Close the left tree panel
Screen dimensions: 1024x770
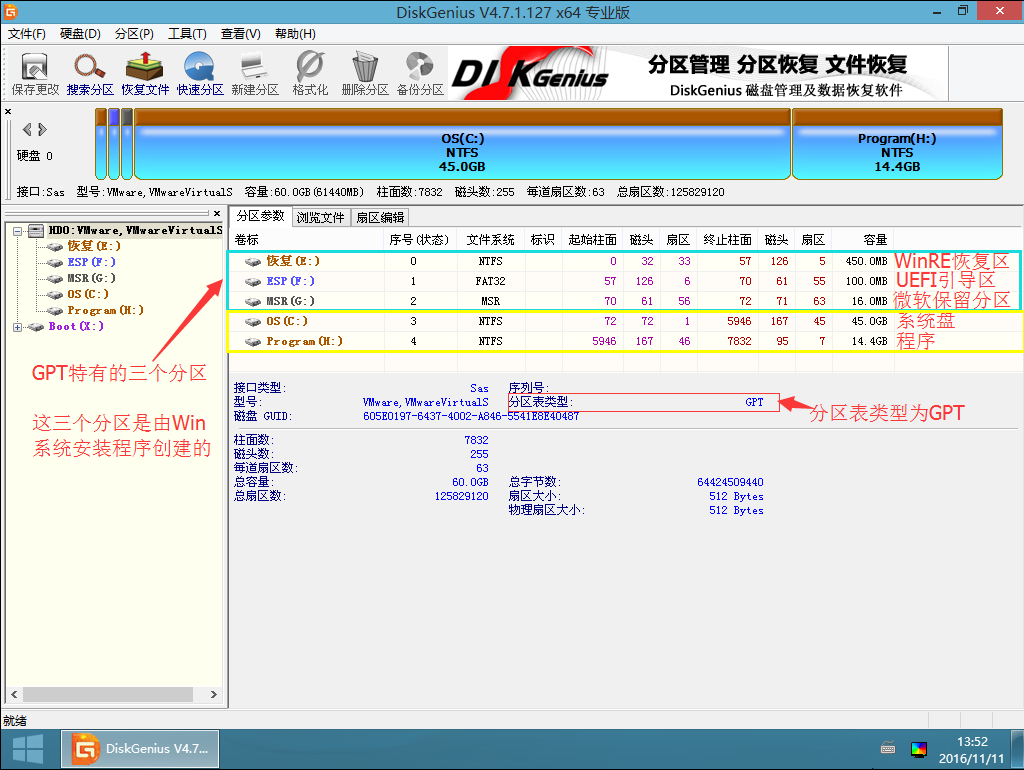217,214
